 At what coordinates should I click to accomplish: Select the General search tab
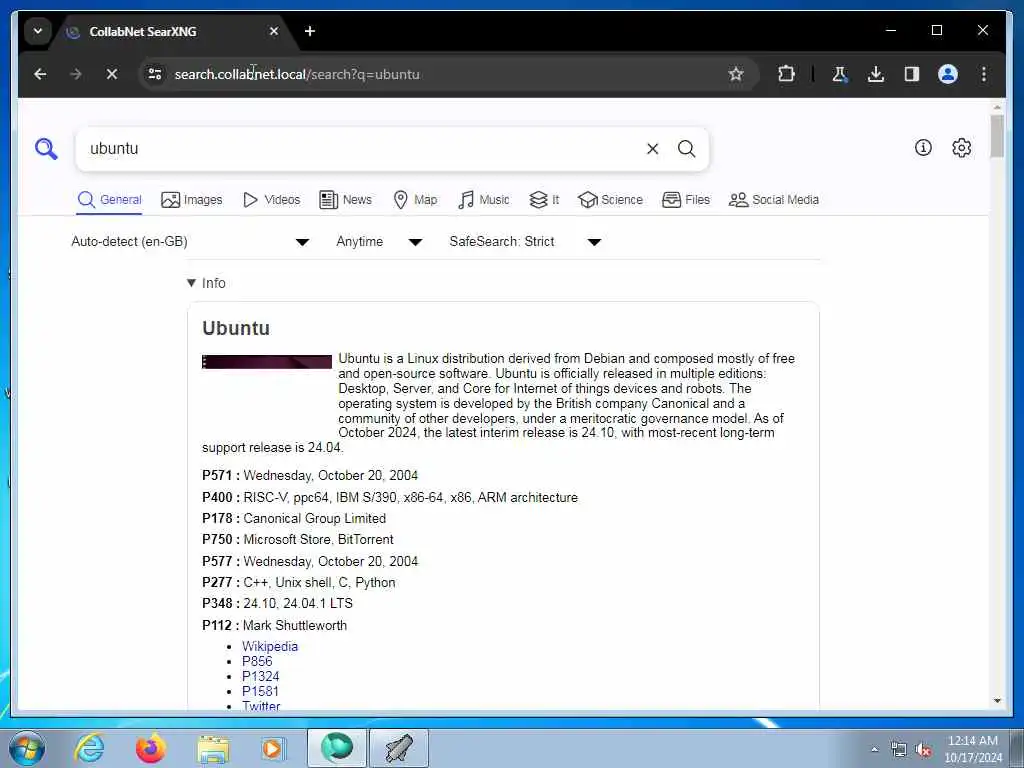[x=110, y=200]
